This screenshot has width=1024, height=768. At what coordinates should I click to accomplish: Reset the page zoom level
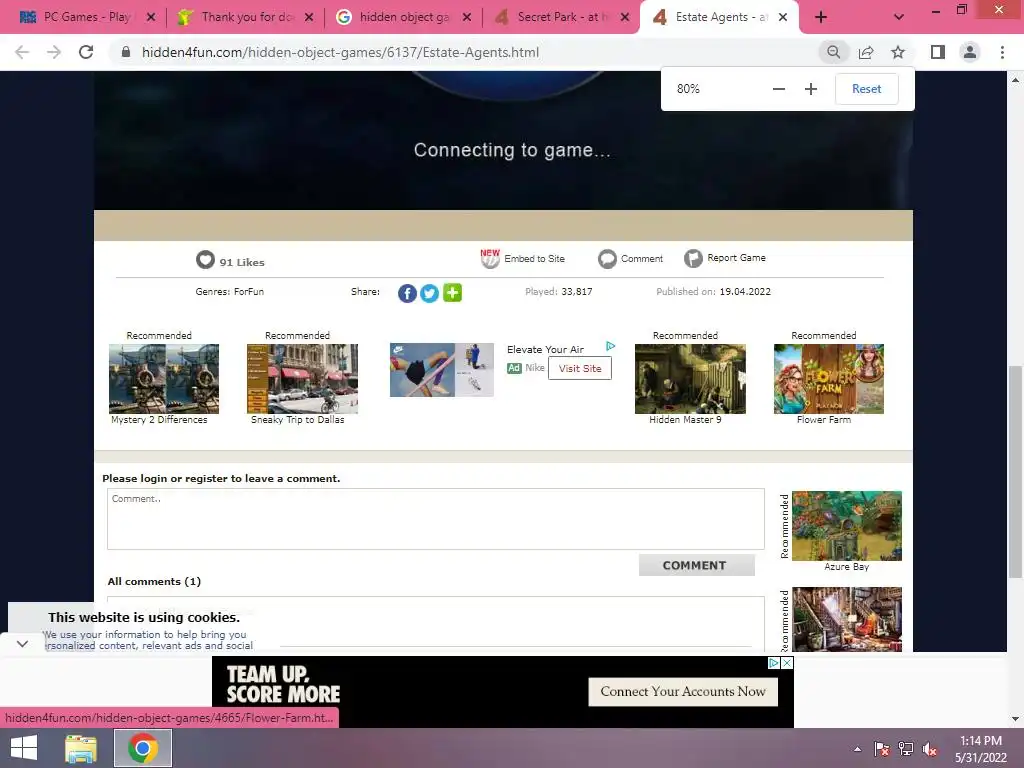coord(867,89)
